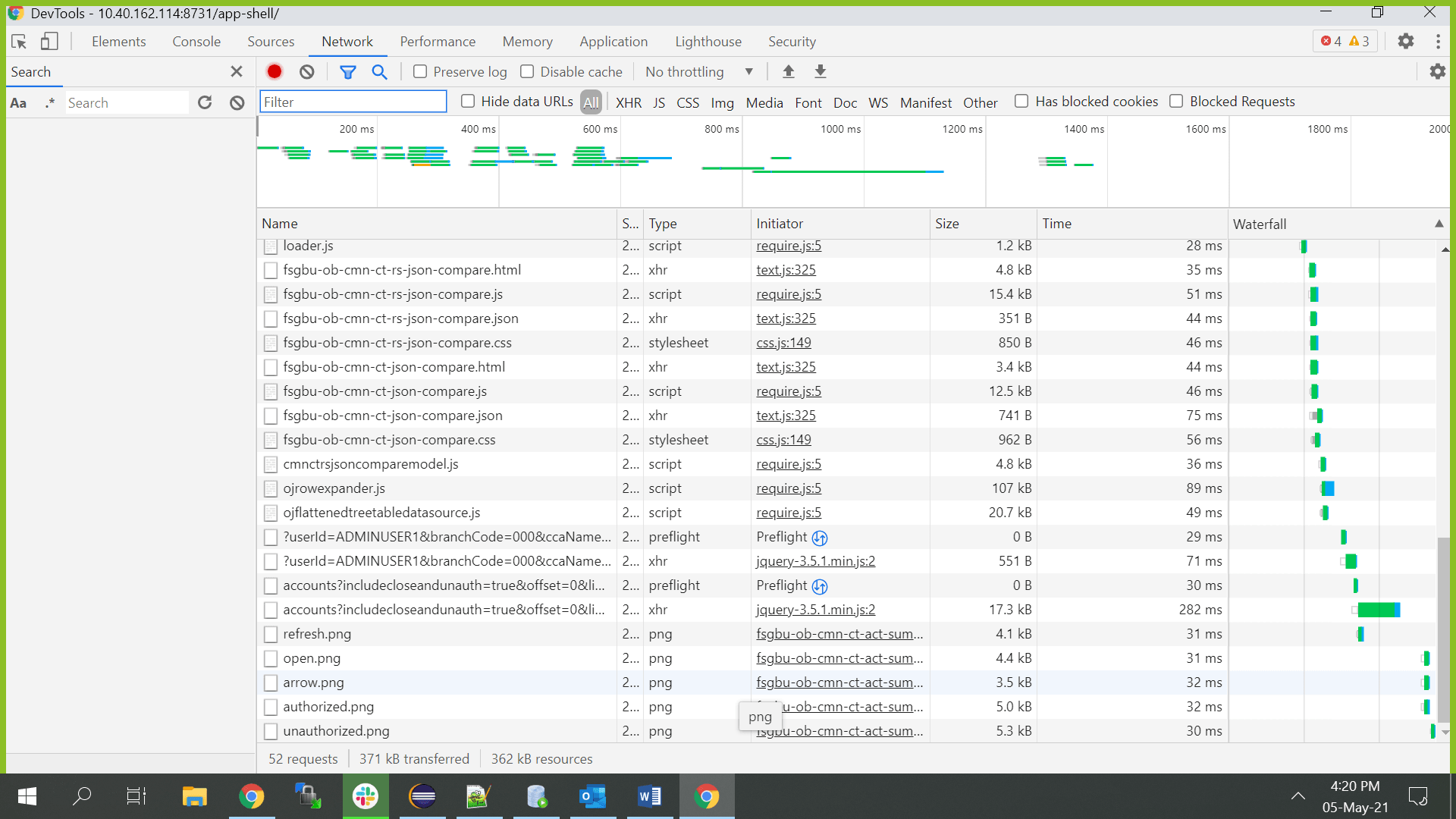Switch to the Performance tab
This screenshot has height=819, width=1456.
click(x=438, y=42)
